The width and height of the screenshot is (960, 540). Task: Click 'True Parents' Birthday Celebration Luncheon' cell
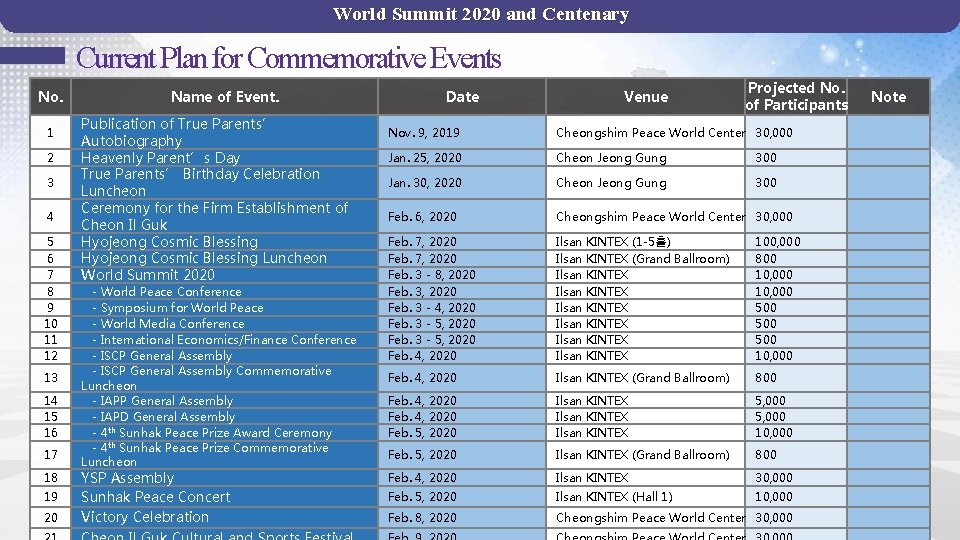[x=225, y=182]
